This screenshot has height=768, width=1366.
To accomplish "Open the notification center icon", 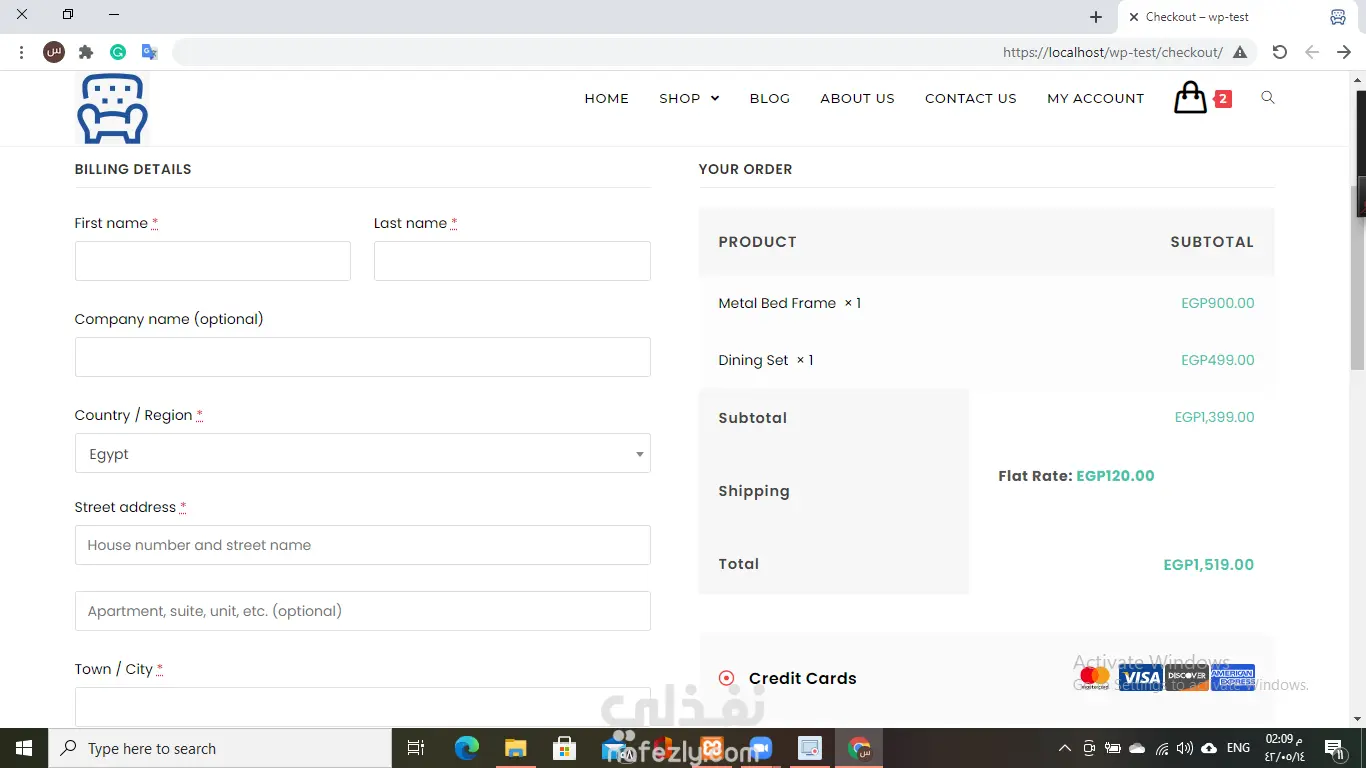I will coord(1333,748).
